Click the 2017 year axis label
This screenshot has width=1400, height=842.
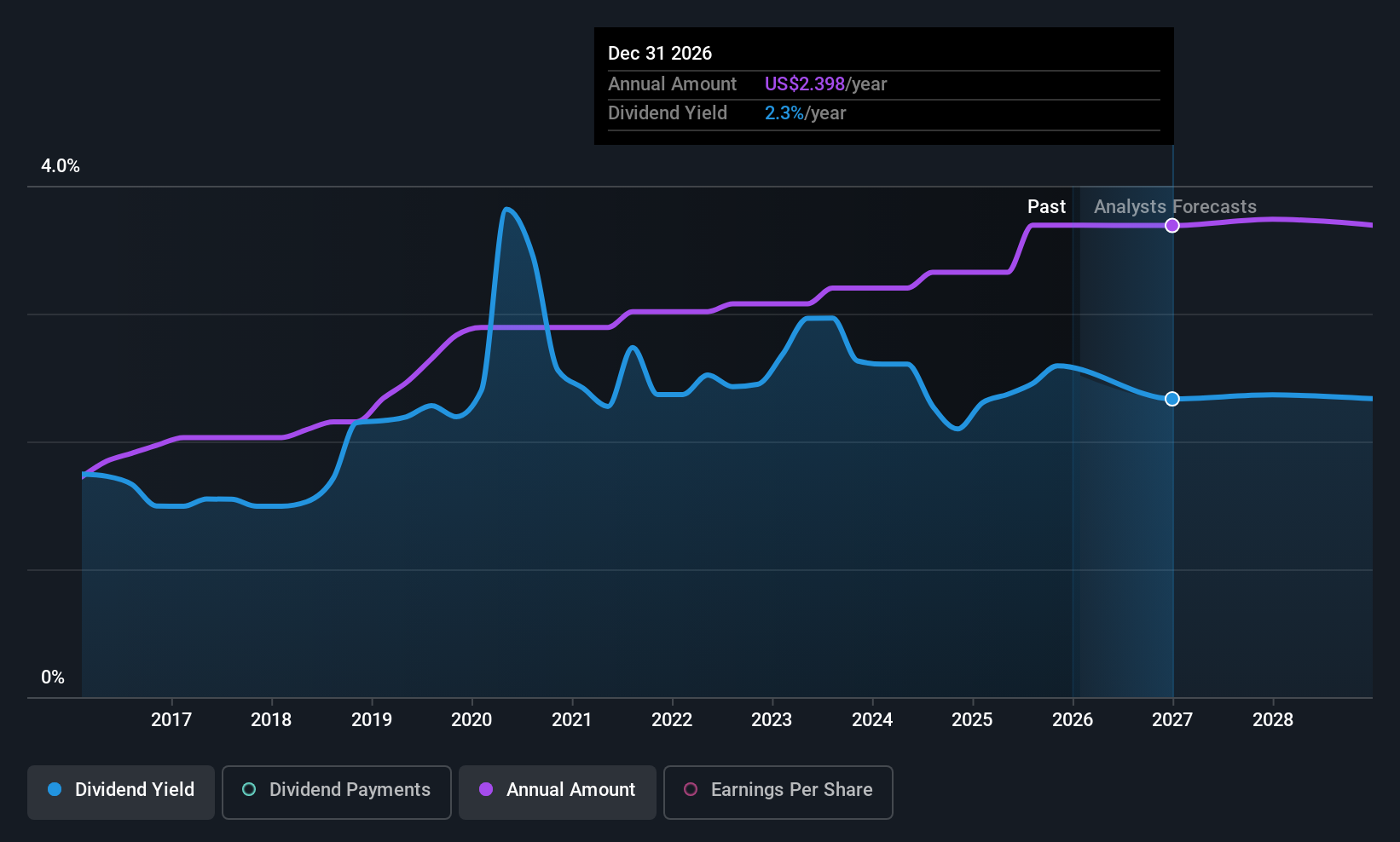(171, 719)
